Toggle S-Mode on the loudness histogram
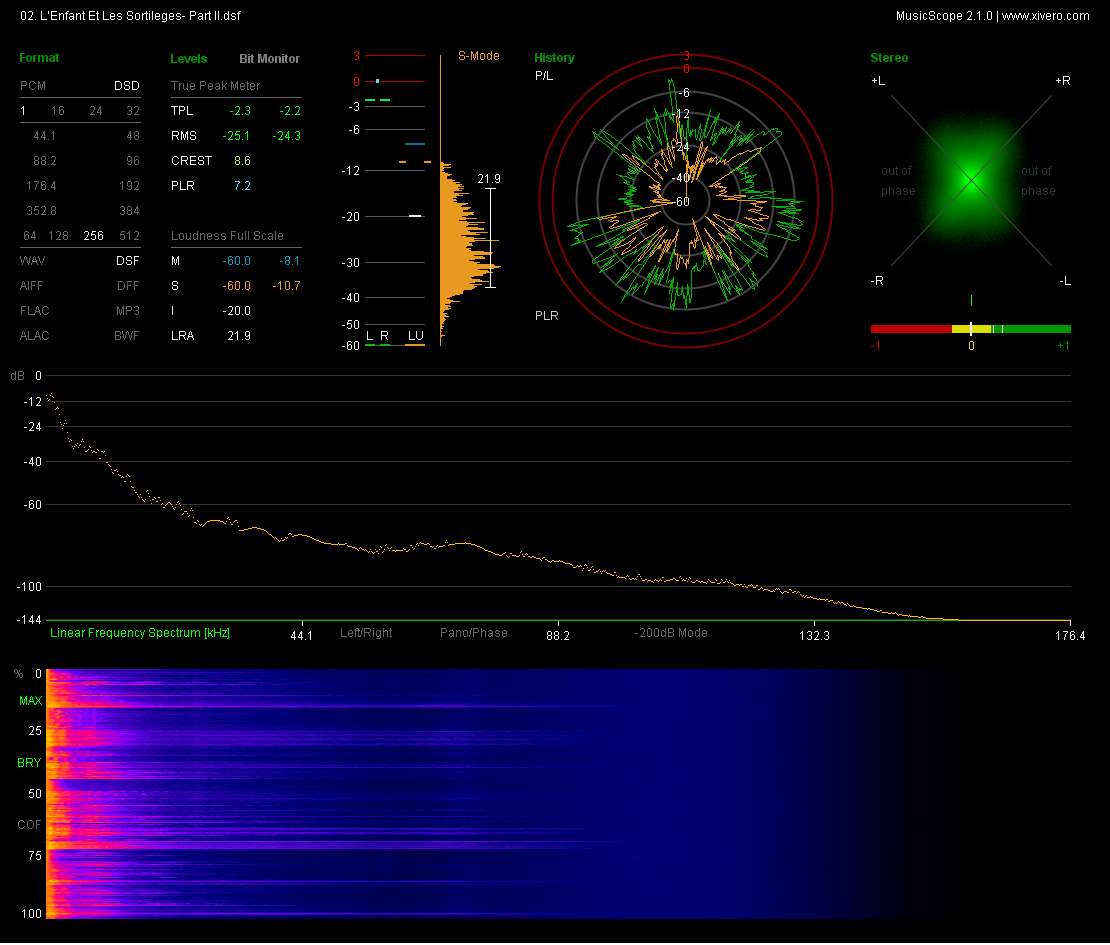1110x945 pixels. [479, 56]
